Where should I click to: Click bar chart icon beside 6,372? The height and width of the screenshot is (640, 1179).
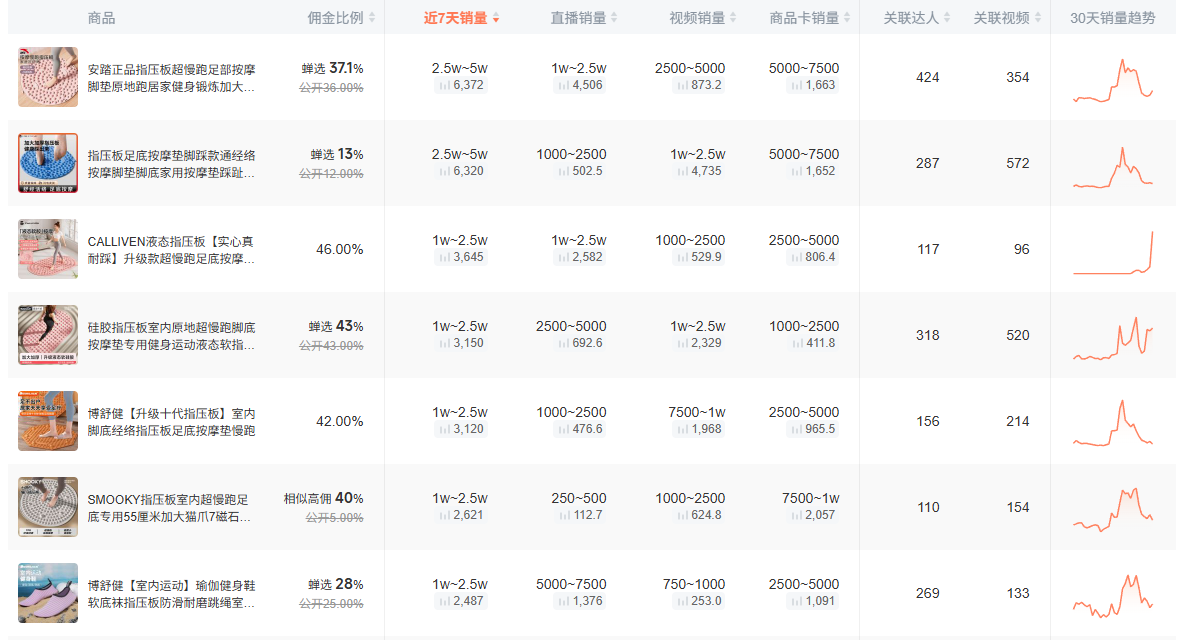coord(443,86)
